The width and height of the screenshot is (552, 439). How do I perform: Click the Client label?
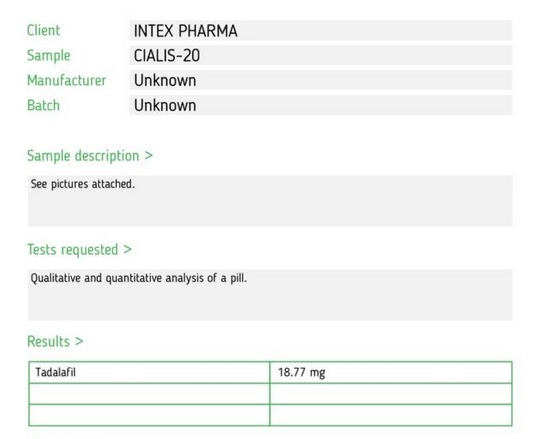pos(44,30)
